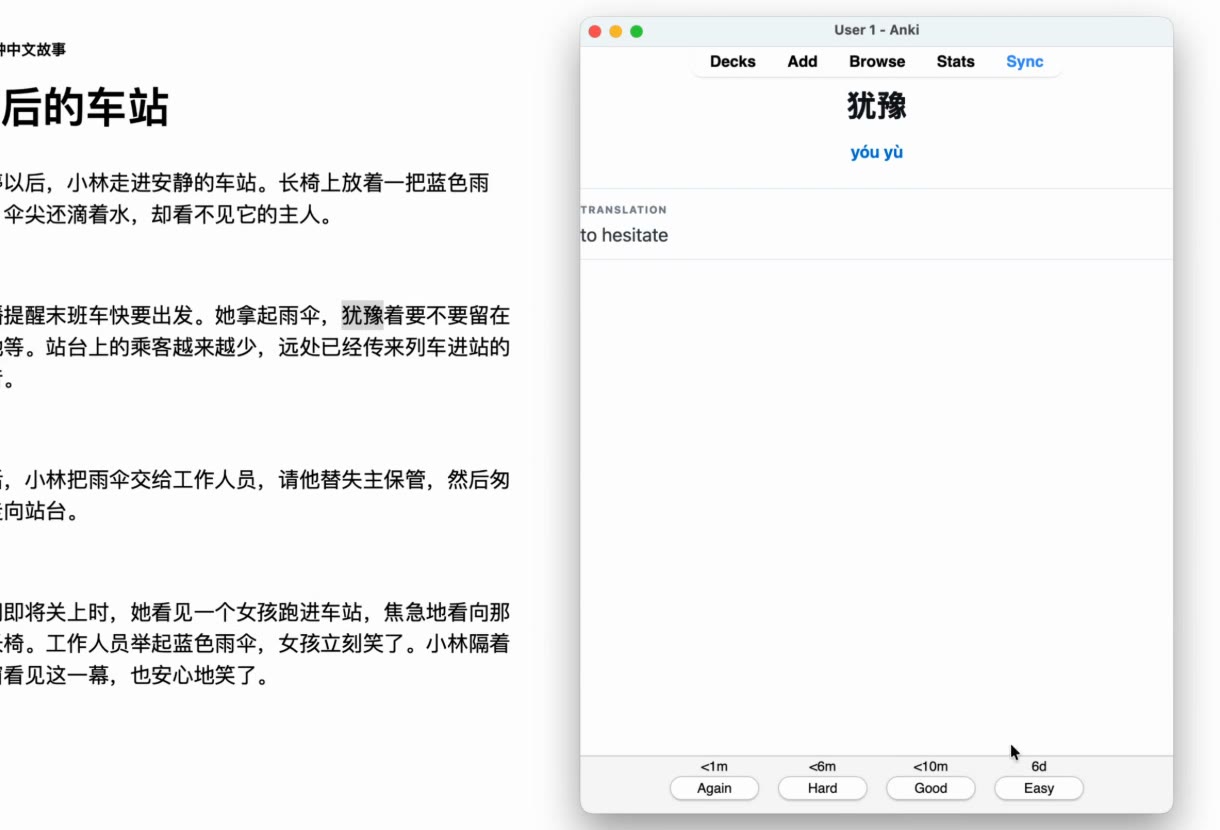Open Browse in the Anki toolbar
This screenshot has height=830, width=1220.
coord(877,61)
